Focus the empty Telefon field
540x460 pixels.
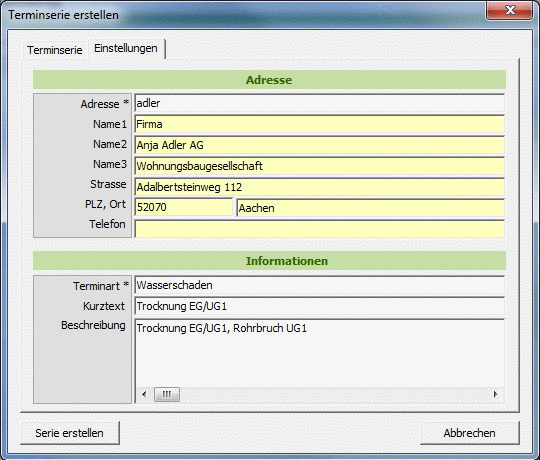tap(319, 229)
